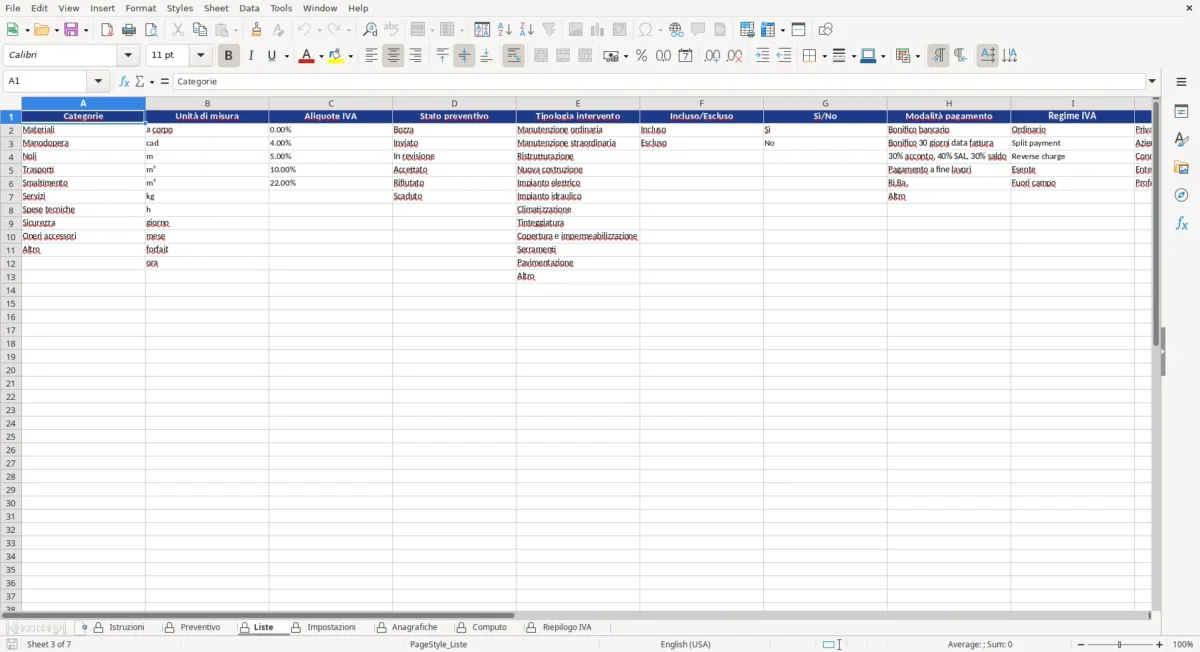
Task: Toggle underline formatting
Action: [x=272, y=56]
